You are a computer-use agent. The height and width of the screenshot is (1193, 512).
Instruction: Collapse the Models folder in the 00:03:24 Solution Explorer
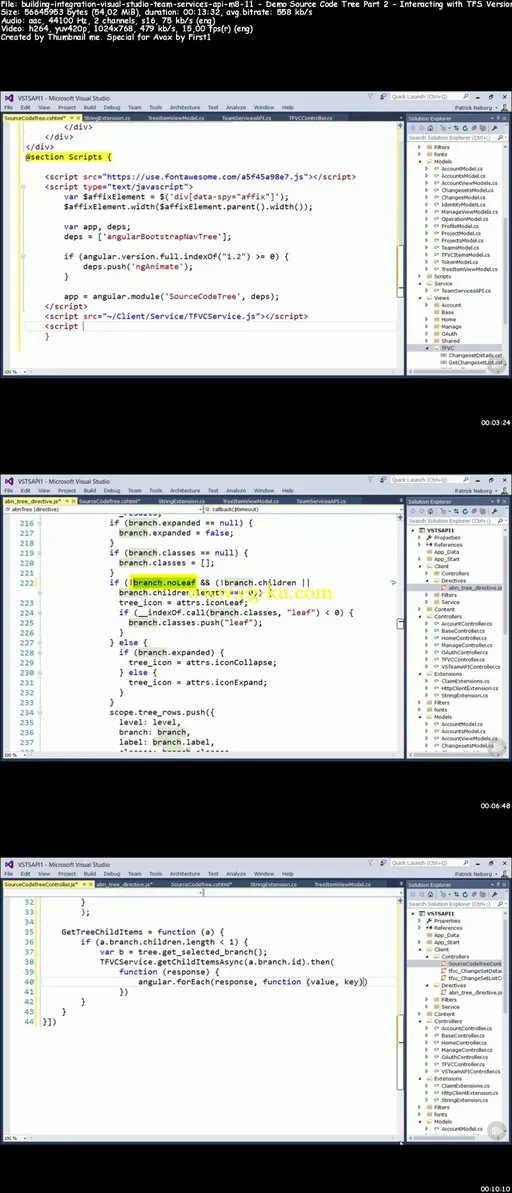coord(419,162)
